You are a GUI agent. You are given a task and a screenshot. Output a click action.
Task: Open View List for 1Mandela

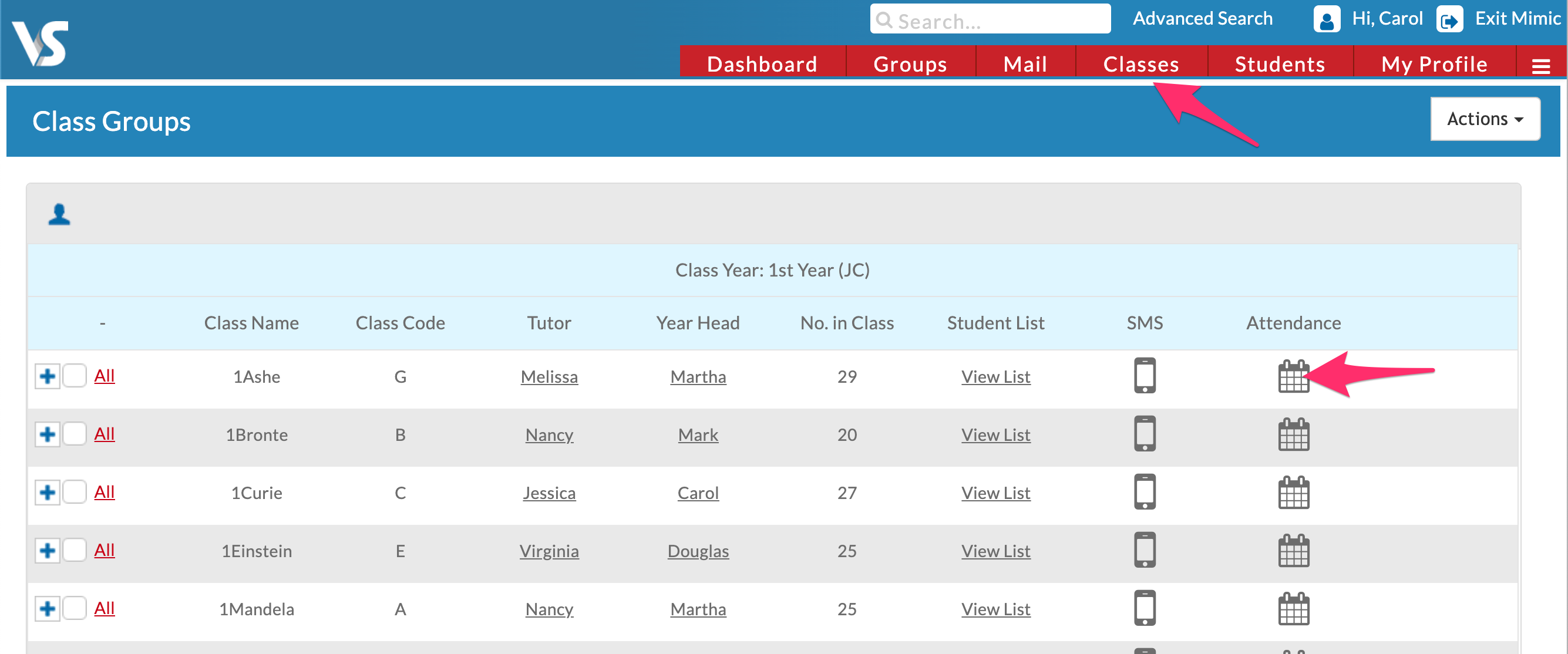[x=995, y=609]
